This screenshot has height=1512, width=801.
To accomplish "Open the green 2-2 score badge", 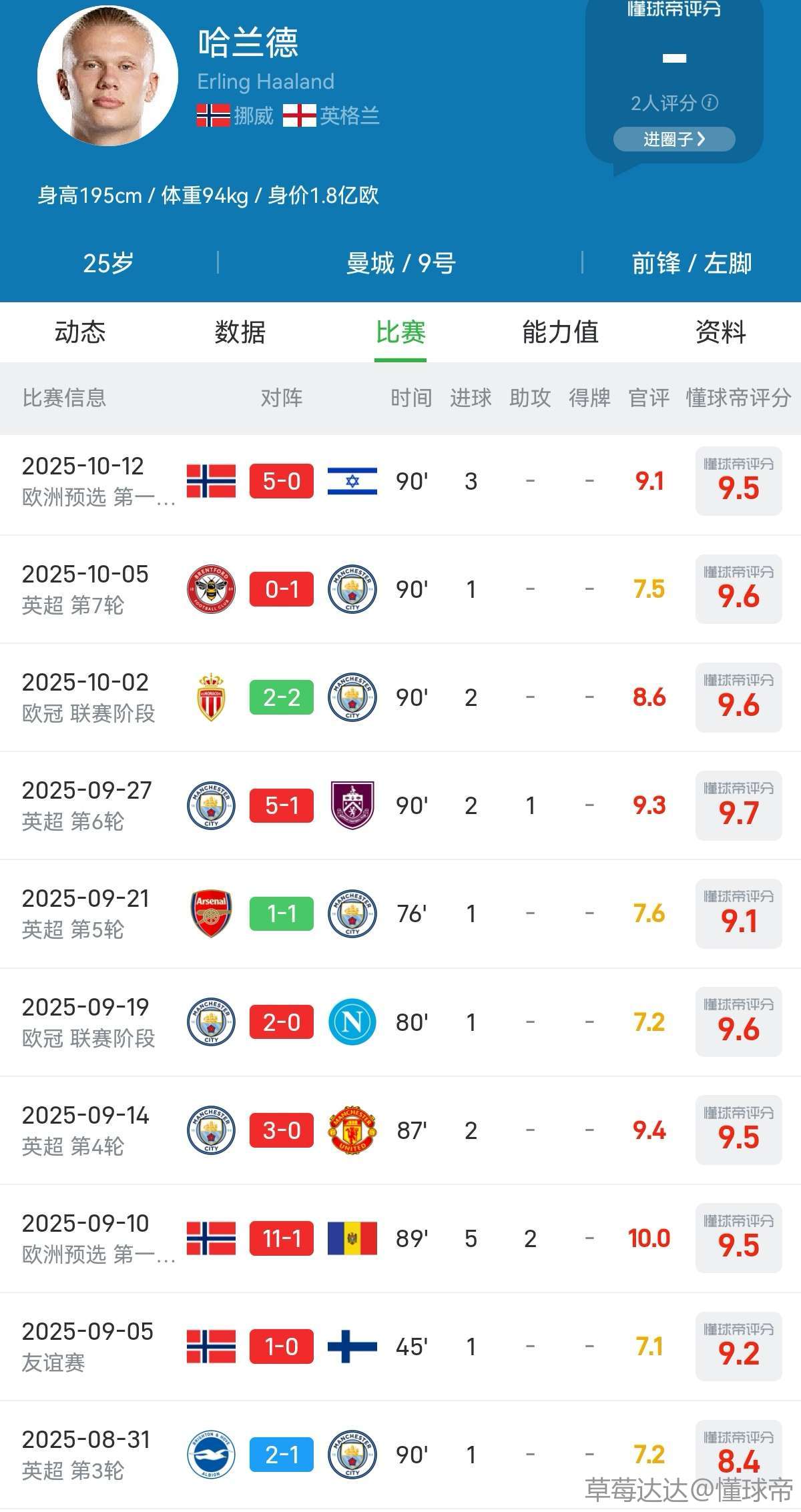I will click(x=282, y=697).
